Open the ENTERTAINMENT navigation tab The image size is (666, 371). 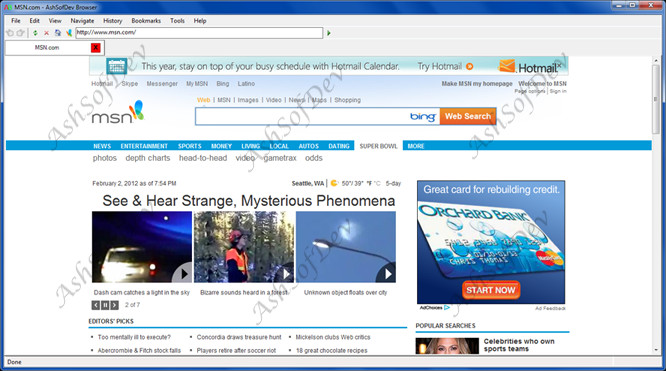tap(144, 146)
